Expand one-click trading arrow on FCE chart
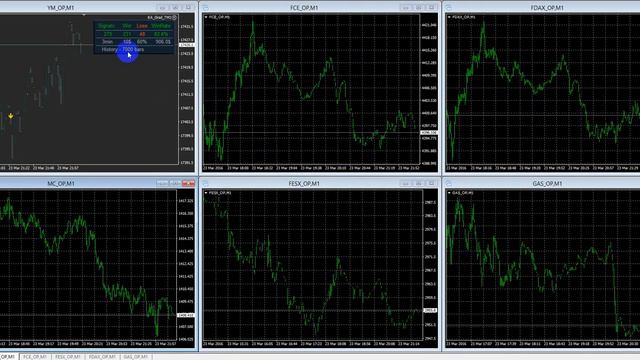This screenshot has width=640, height=360. [x=206, y=17]
